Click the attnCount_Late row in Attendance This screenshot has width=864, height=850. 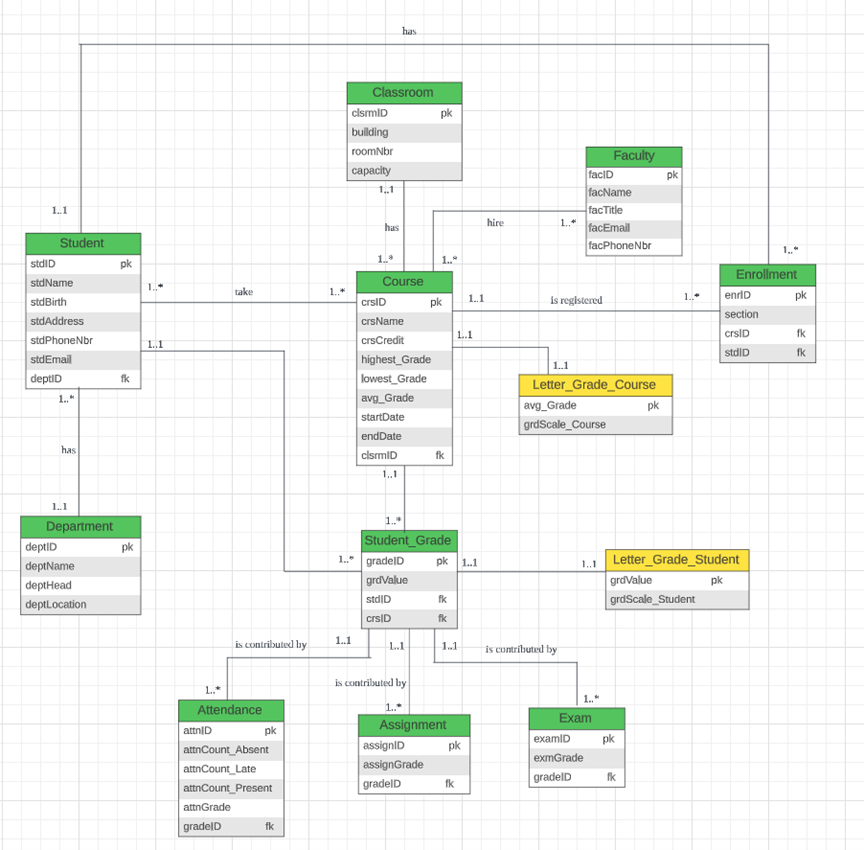tap(220, 769)
